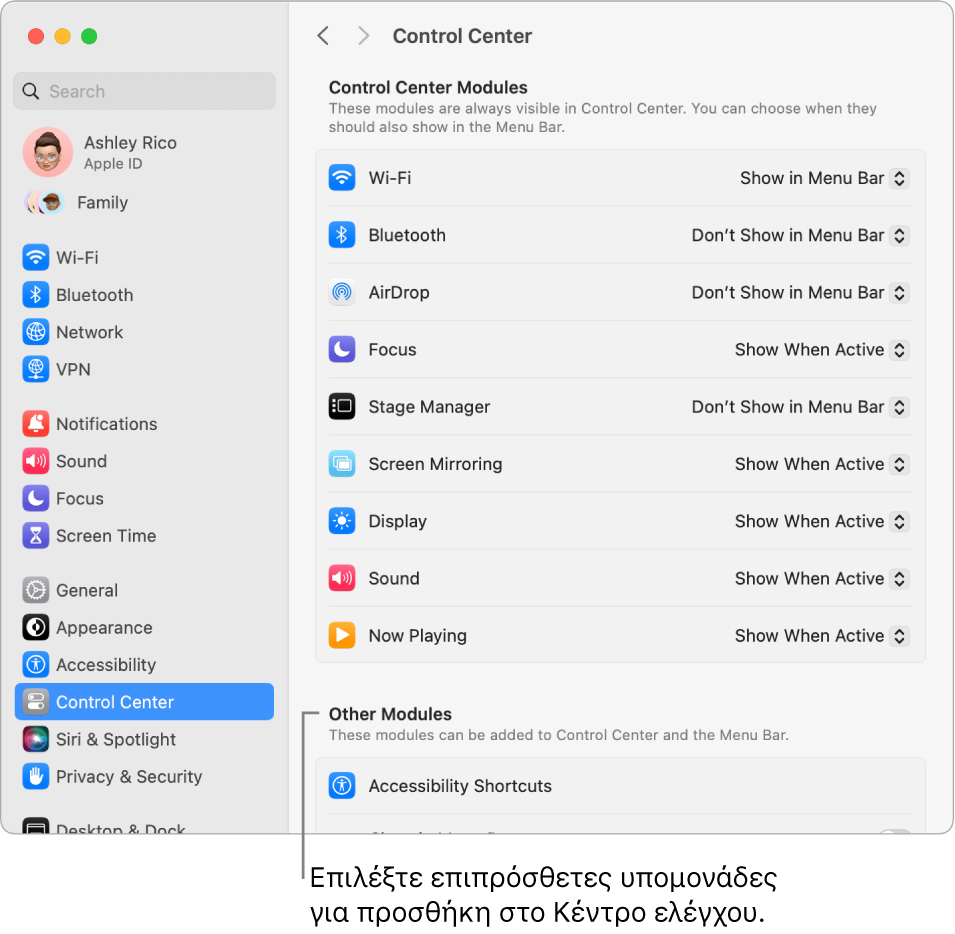Click the Focus module moon icon
This screenshot has width=955, height=934.
(x=342, y=349)
